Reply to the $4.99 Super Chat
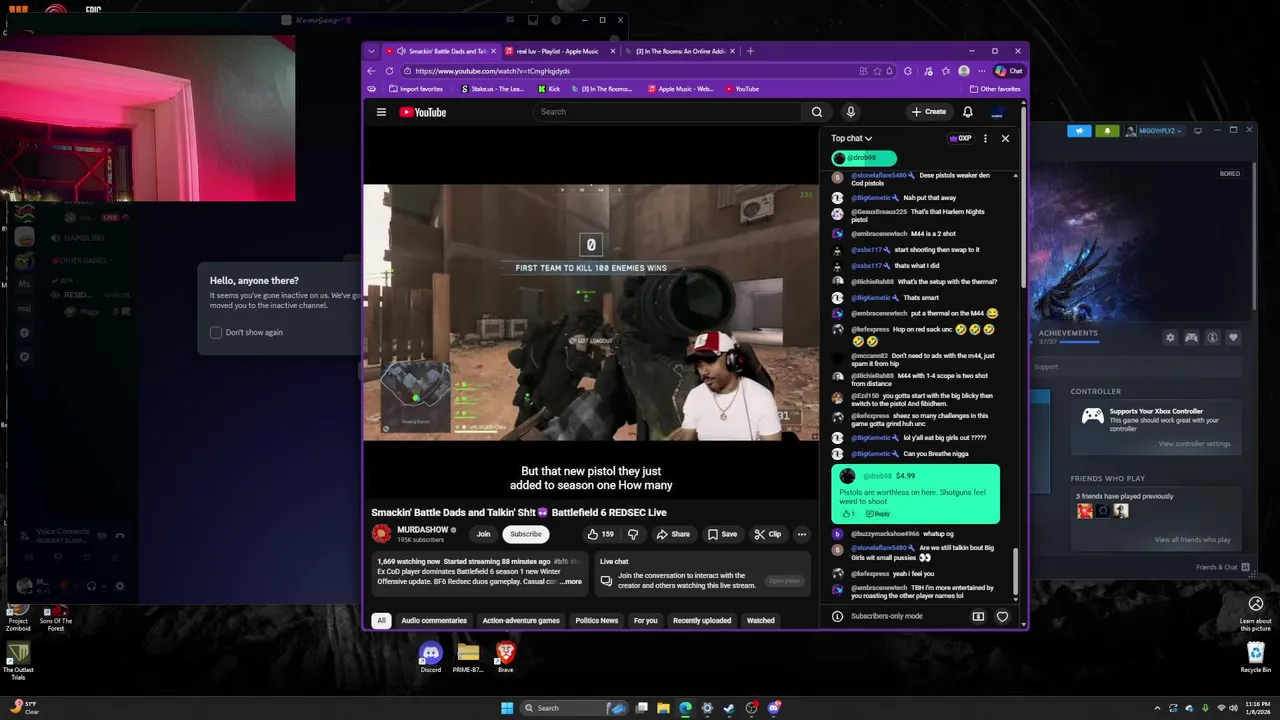This screenshot has width=1280, height=720. click(877, 514)
